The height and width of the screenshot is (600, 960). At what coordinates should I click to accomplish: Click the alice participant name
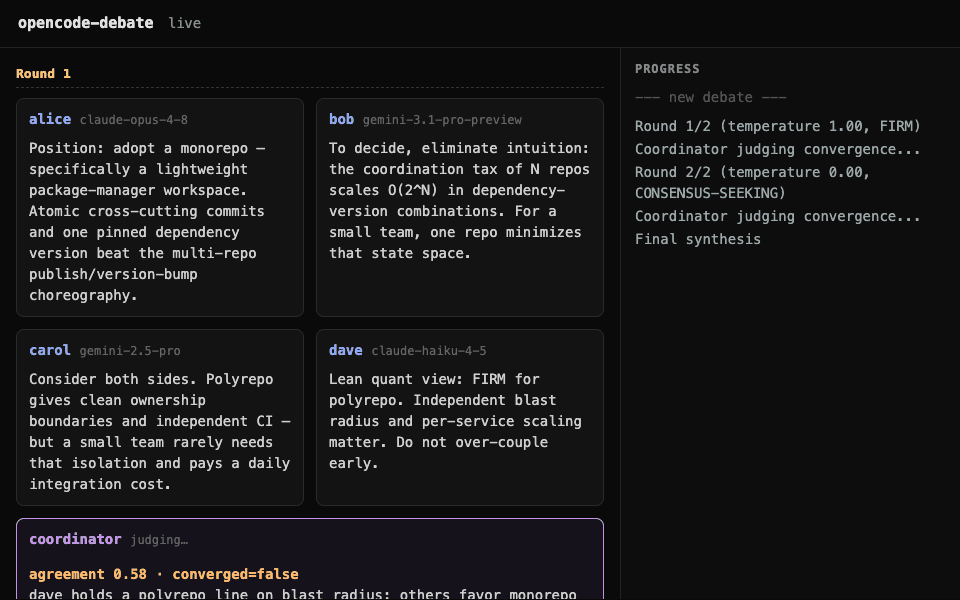tap(50, 119)
